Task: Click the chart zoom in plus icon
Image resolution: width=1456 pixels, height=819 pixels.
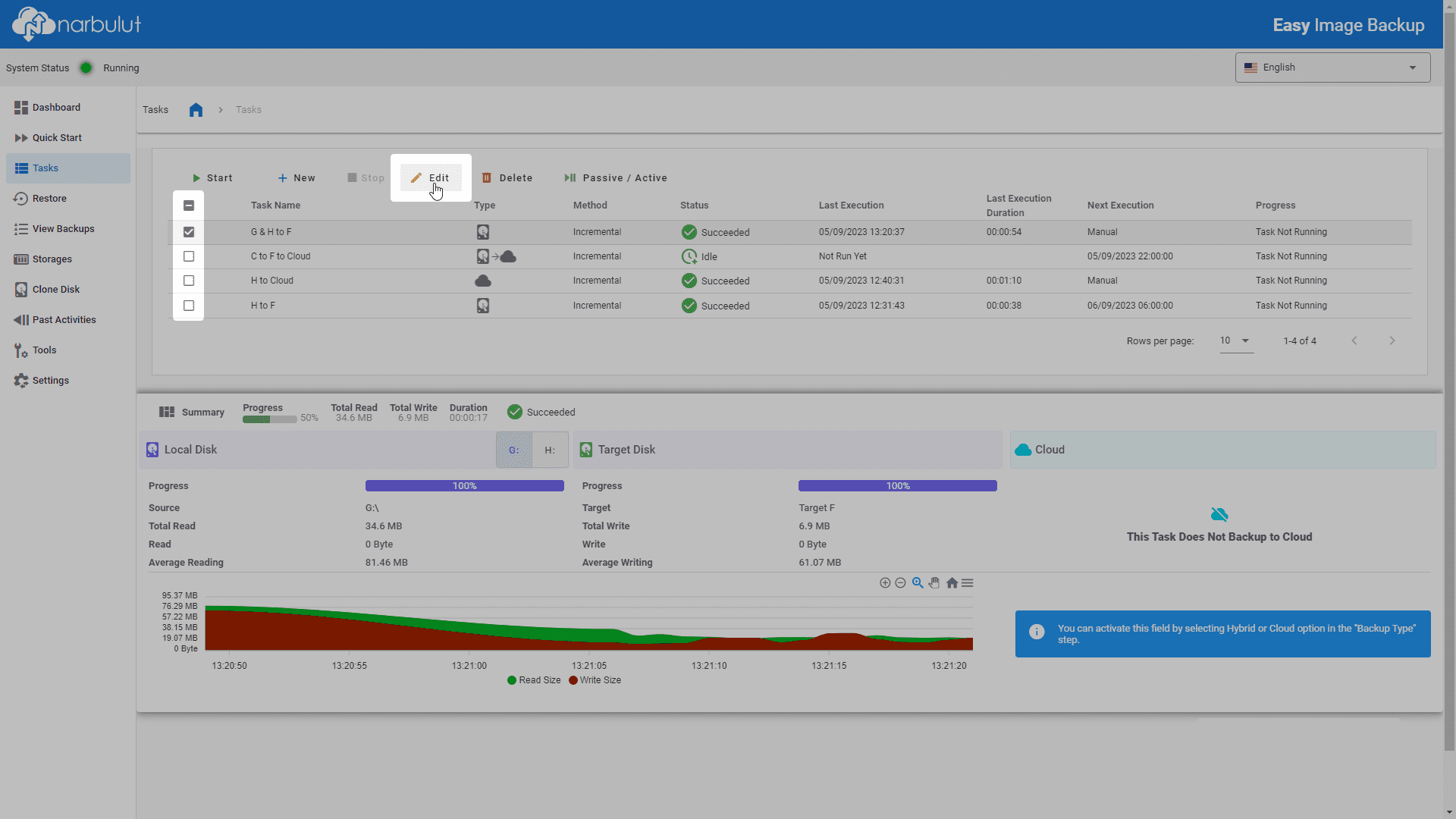Action: pyautogui.click(x=885, y=583)
